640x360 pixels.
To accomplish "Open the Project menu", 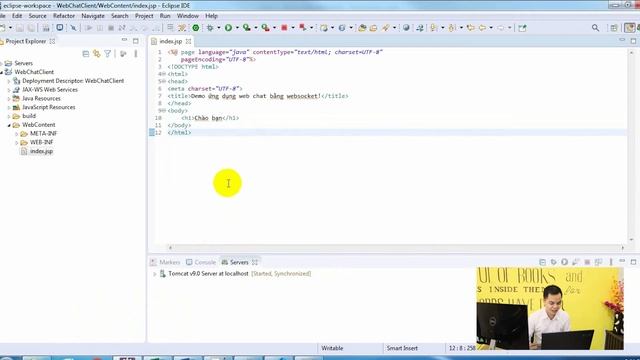I will coord(144,16).
